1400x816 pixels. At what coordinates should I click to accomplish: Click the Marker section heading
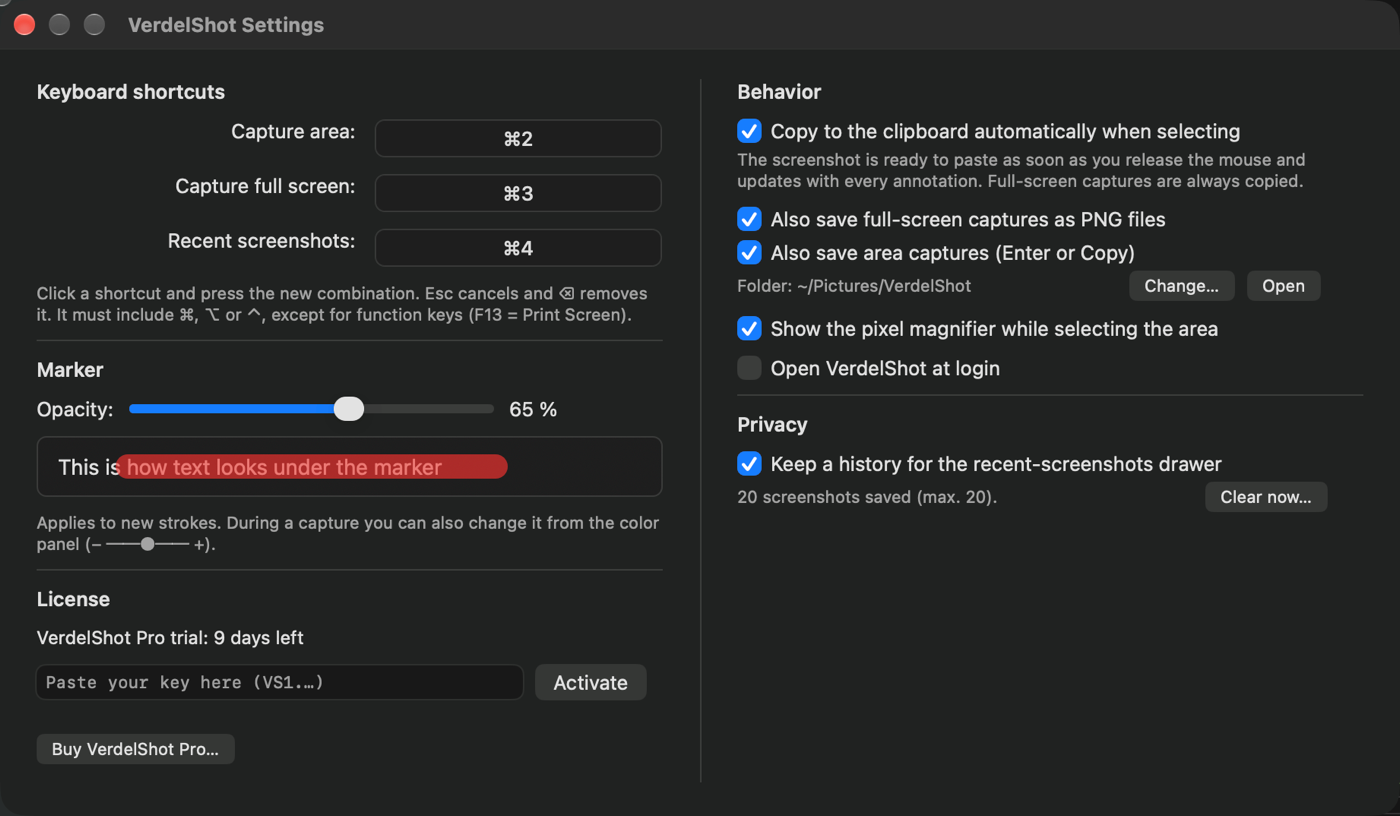70,370
